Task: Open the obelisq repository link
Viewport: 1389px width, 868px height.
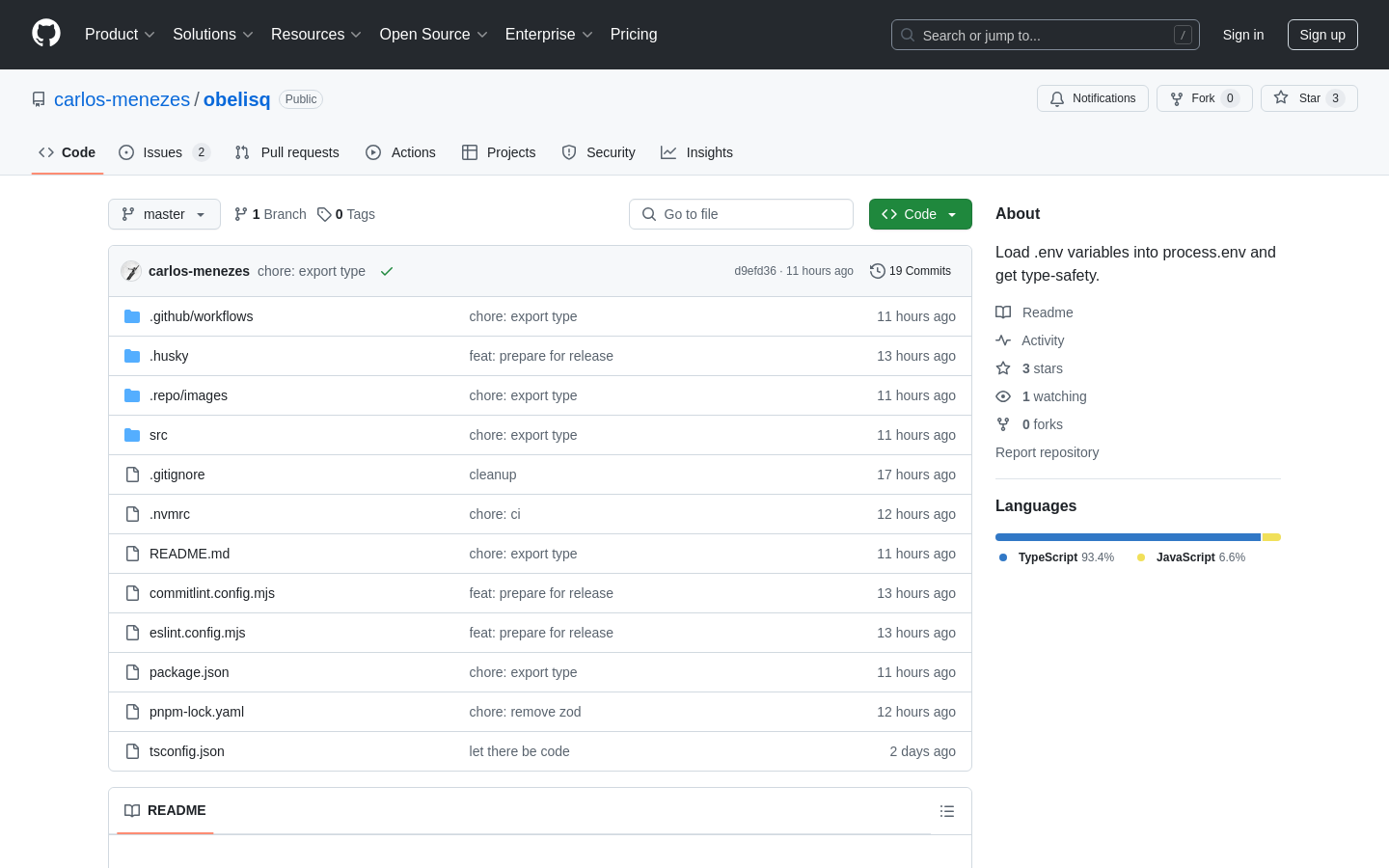Action: (x=237, y=99)
